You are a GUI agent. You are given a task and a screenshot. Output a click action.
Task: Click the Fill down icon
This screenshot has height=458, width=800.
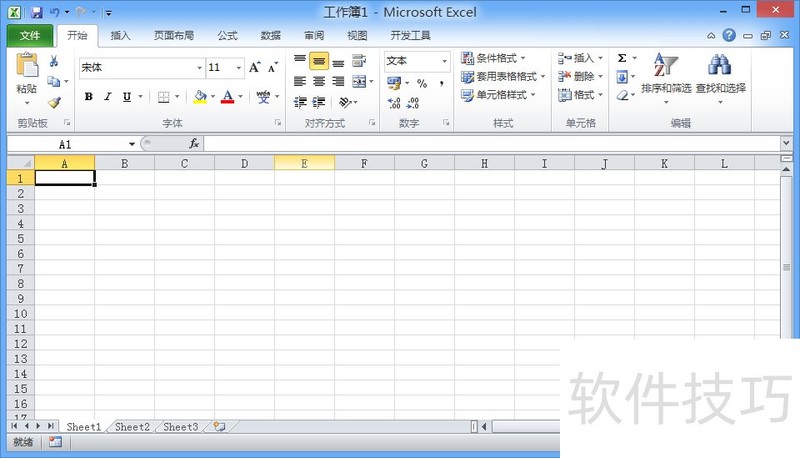pos(622,77)
